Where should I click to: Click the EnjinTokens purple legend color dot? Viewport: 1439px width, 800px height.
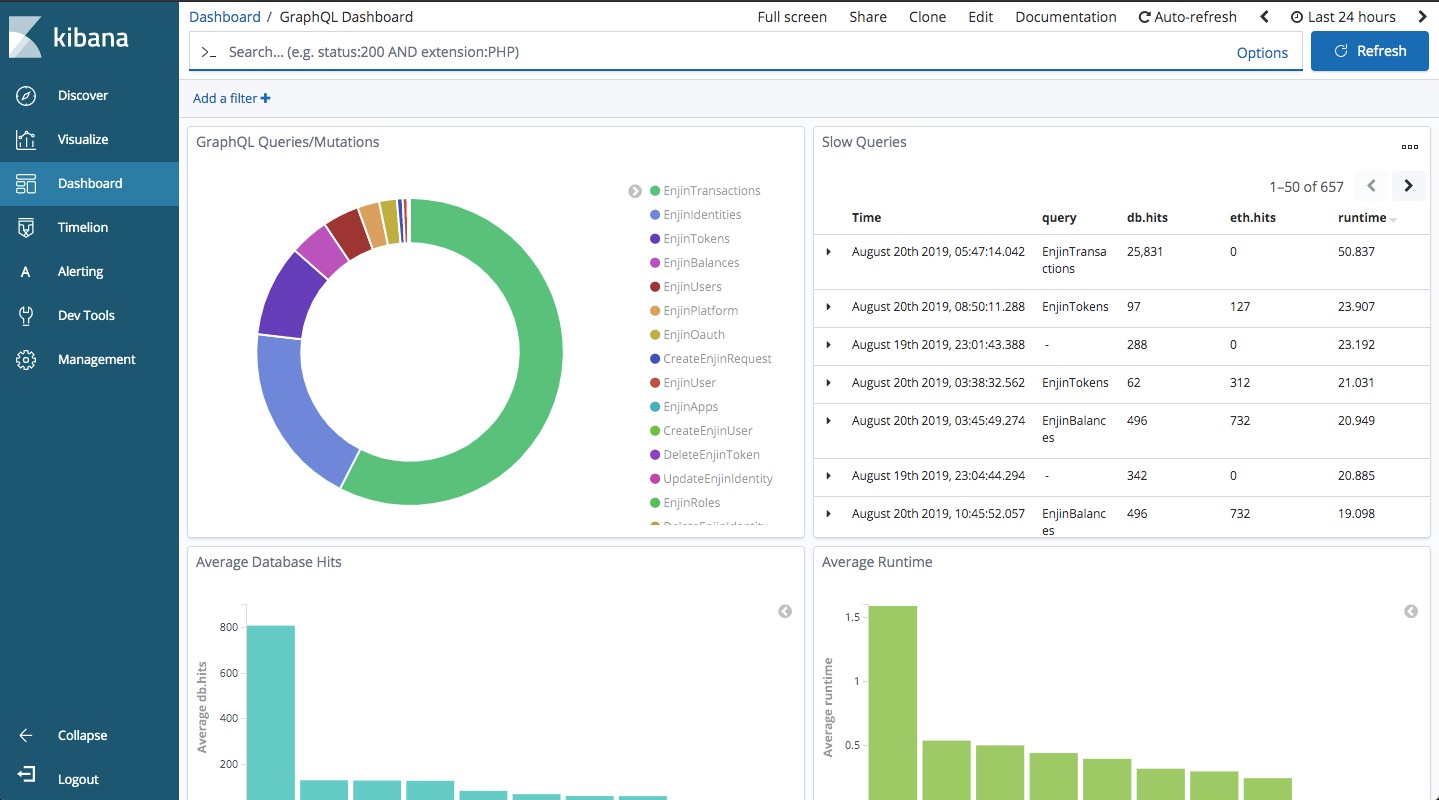tap(655, 239)
